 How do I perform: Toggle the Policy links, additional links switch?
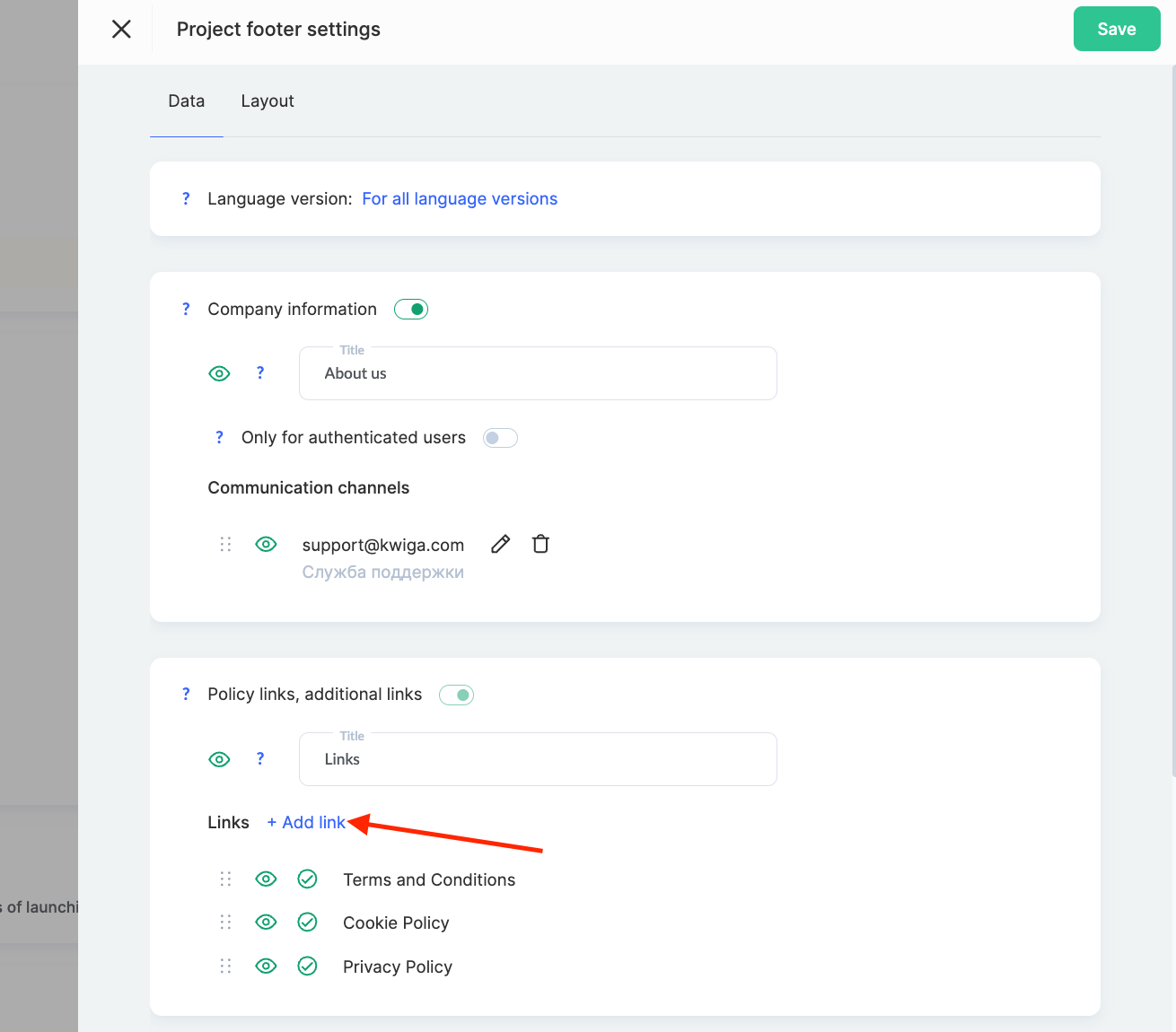tap(456, 695)
